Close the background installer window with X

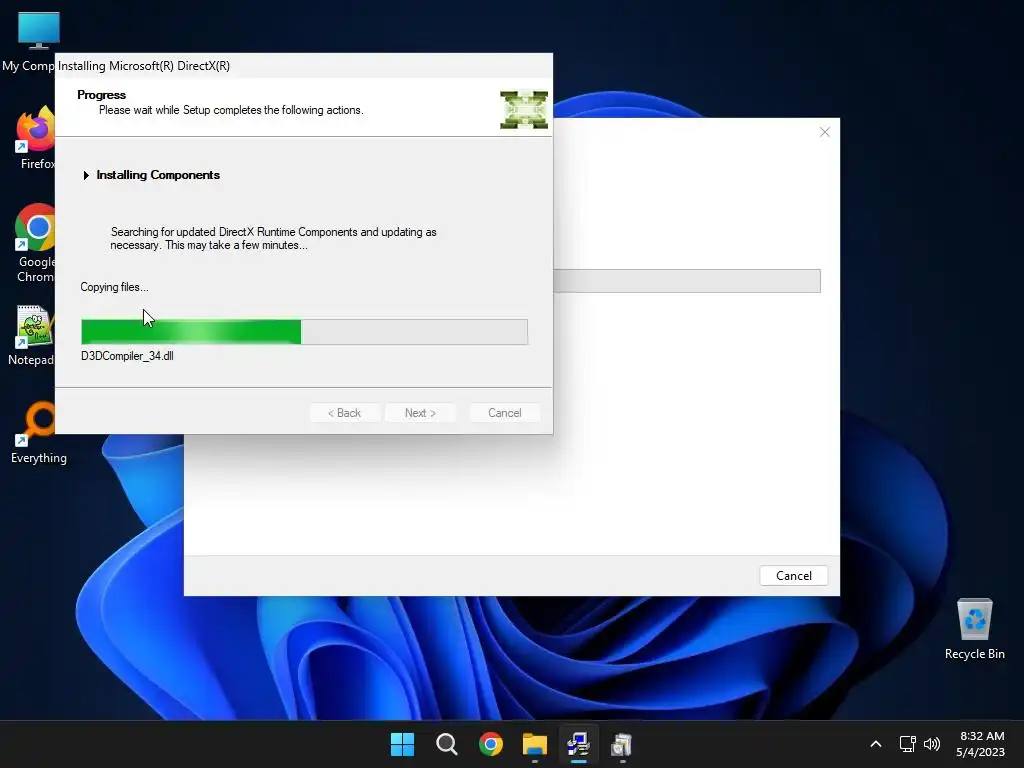825,132
